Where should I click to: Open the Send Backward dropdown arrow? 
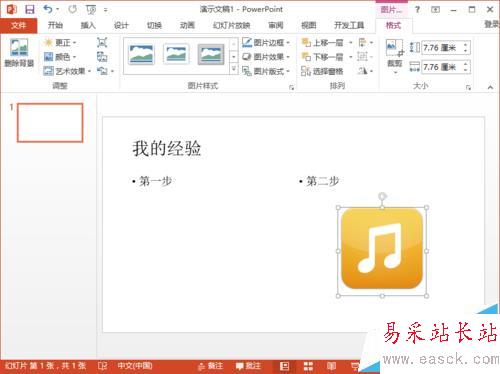[351, 57]
